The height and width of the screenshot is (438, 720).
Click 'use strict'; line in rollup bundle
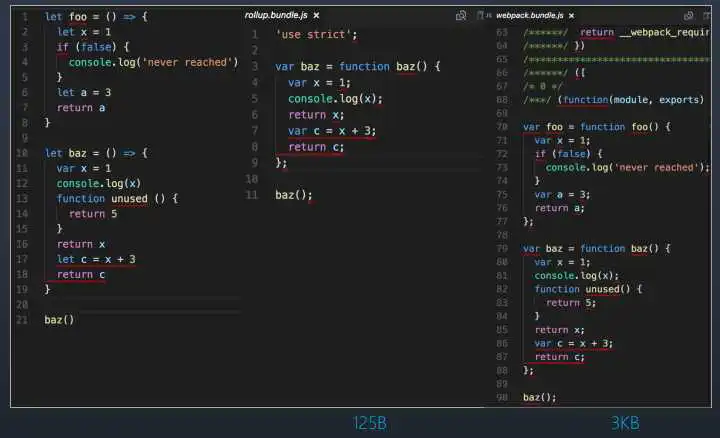316,34
